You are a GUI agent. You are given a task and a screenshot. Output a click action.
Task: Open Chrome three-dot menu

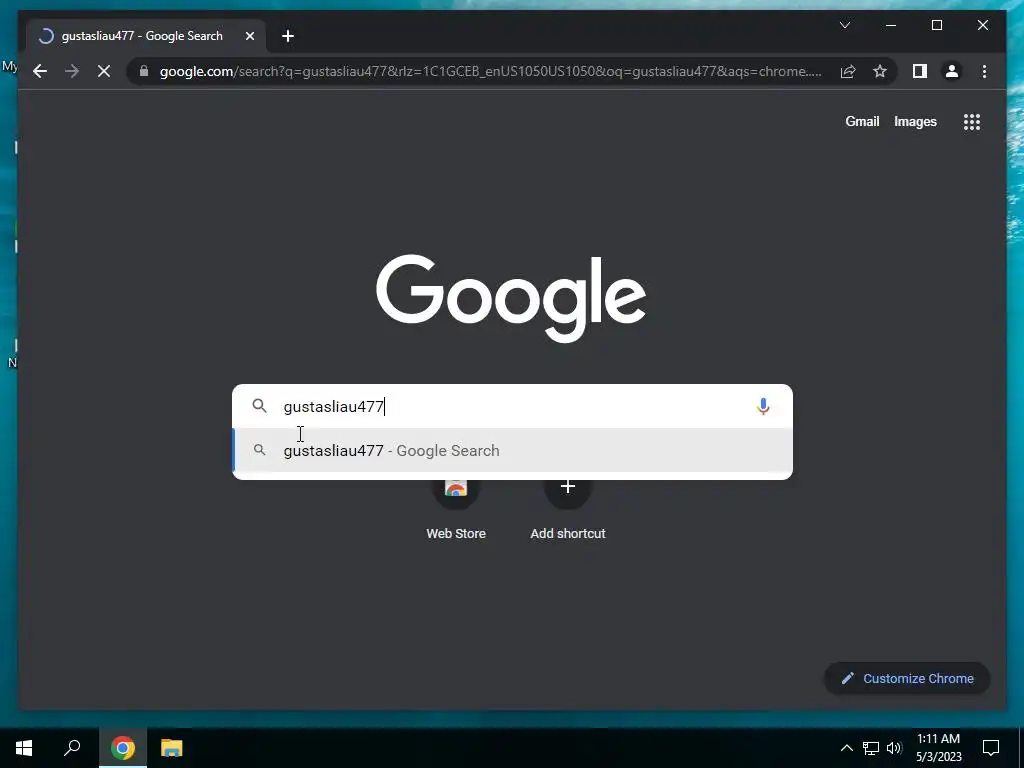[984, 71]
